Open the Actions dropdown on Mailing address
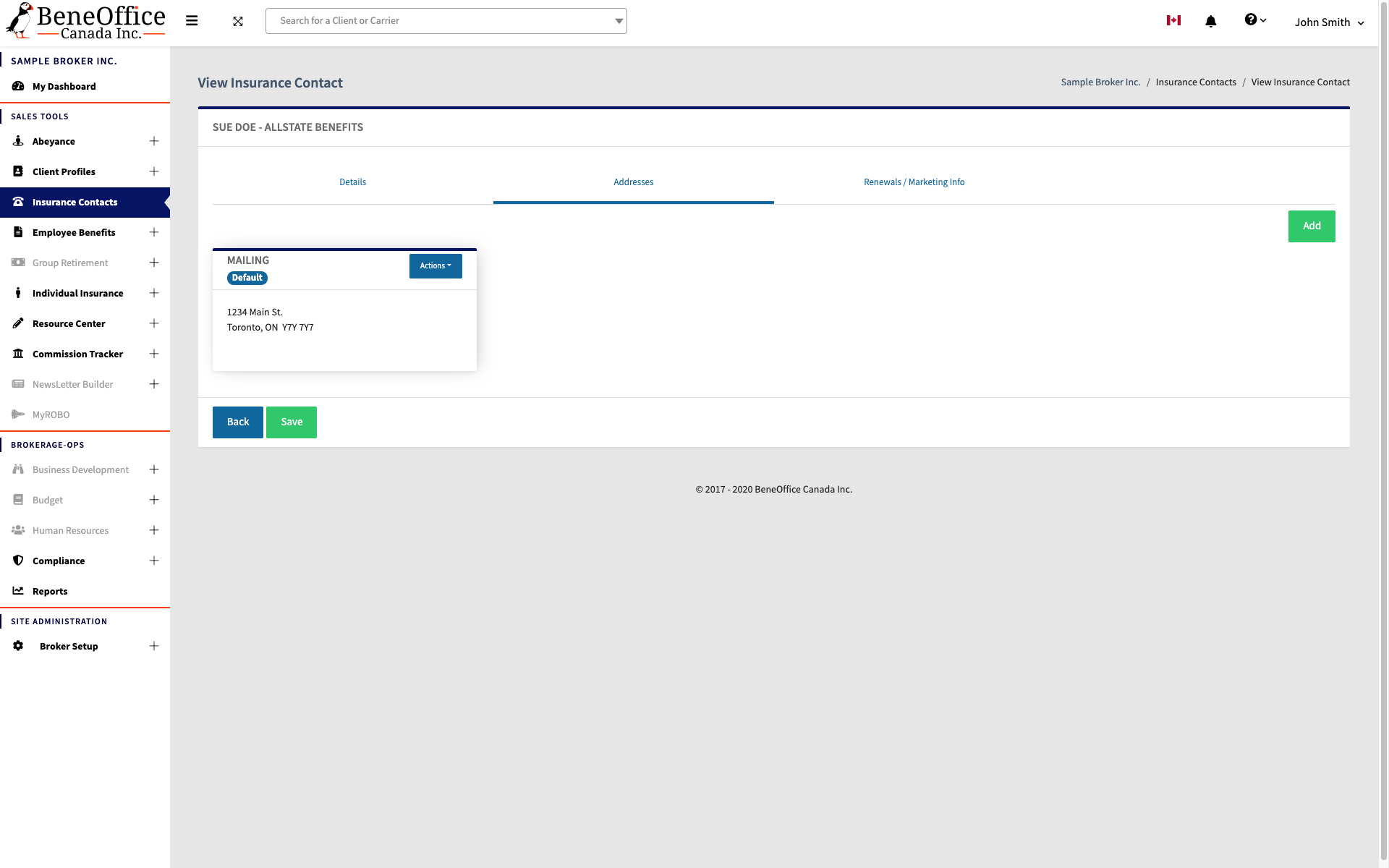Viewport: 1389px width, 868px height. tap(436, 266)
